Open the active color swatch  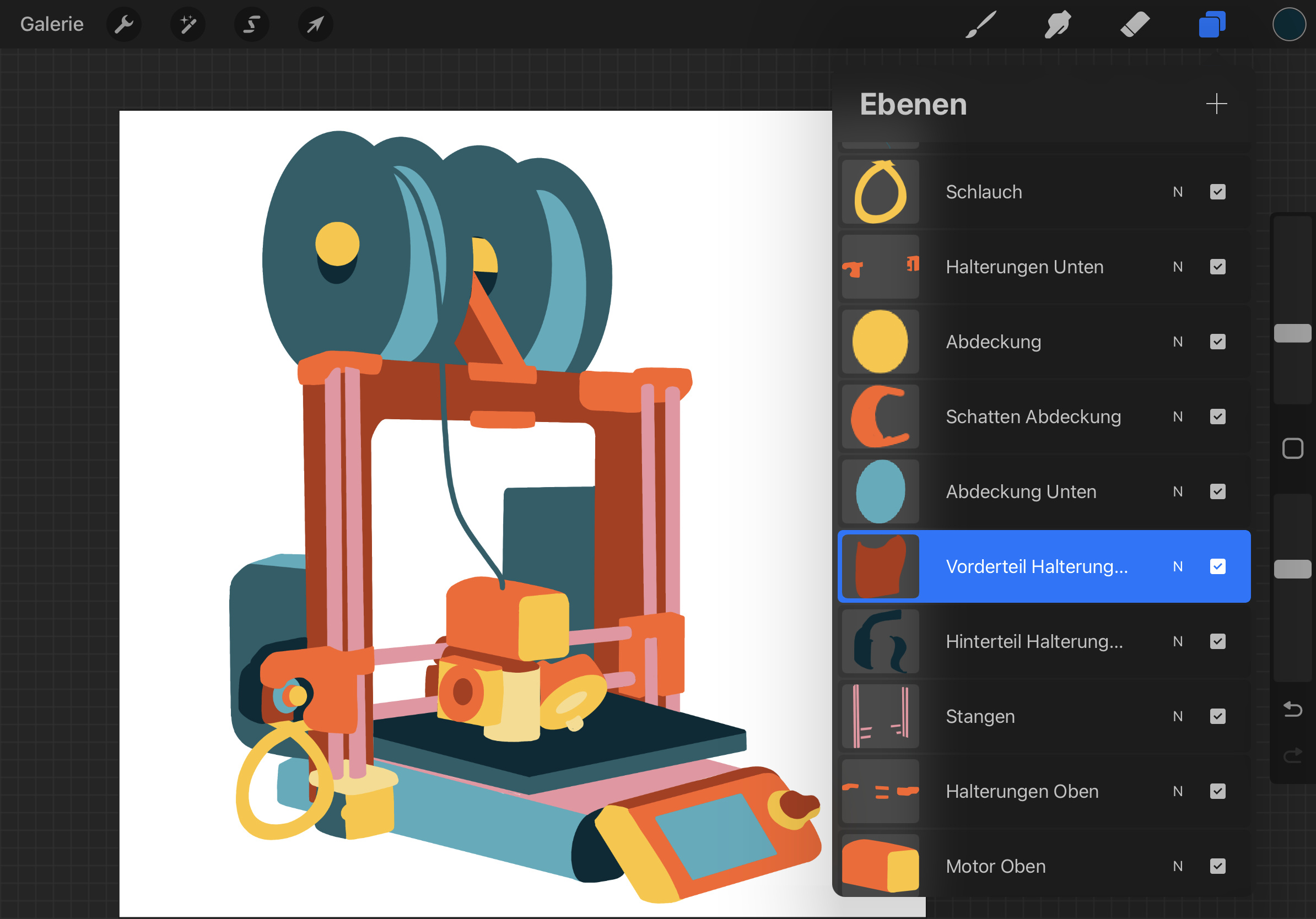[x=1289, y=24]
